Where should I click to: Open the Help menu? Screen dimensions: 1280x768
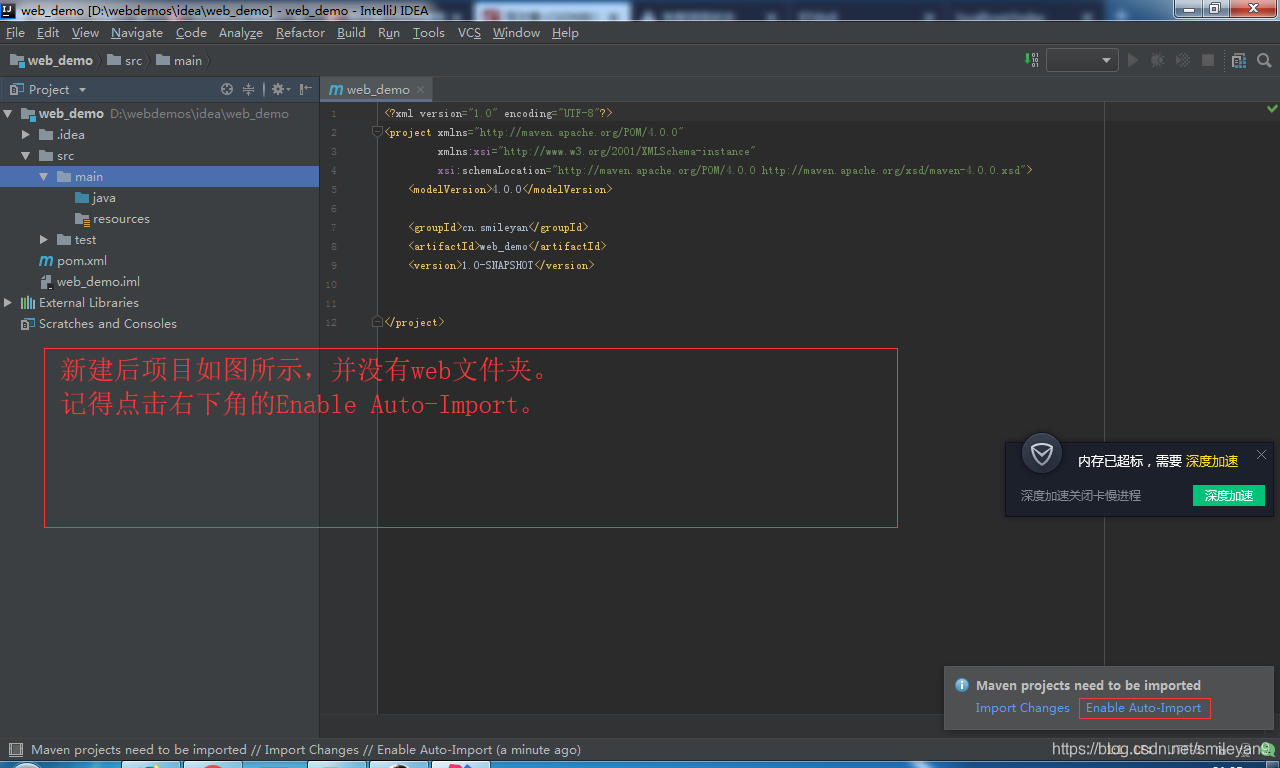(x=565, y=33)
